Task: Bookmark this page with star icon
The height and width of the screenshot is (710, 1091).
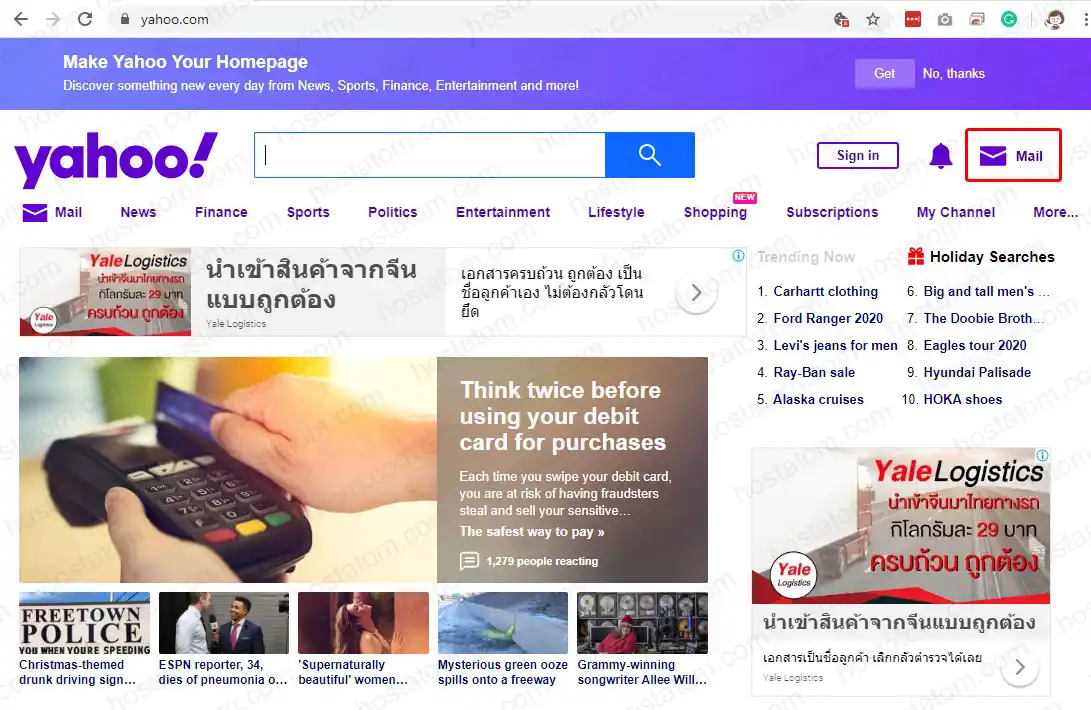Action: coord(873,19)
